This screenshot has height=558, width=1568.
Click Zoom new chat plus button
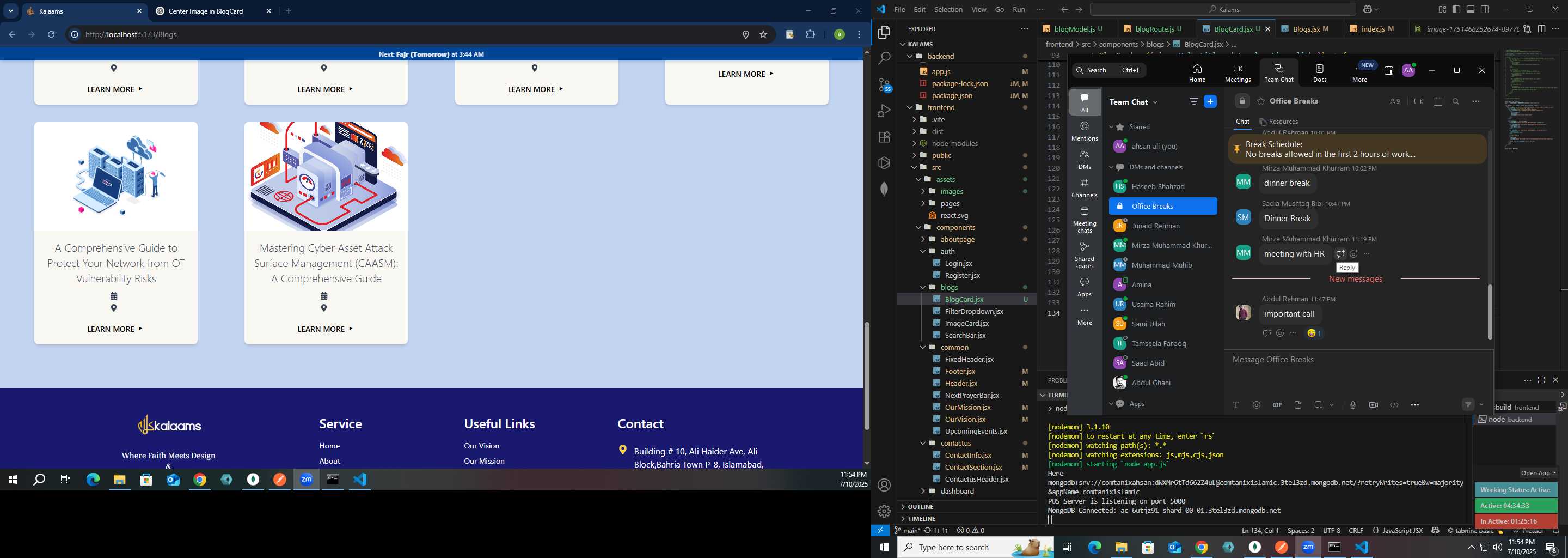1211,102
